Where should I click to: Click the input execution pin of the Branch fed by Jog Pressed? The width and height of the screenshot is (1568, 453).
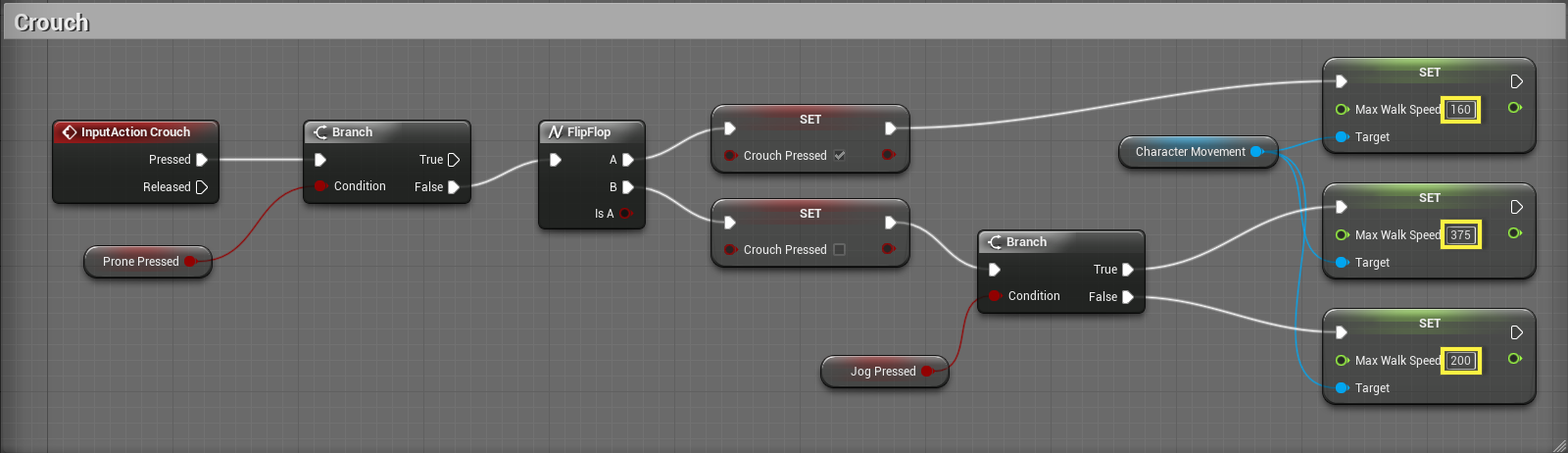pos(995,270)
